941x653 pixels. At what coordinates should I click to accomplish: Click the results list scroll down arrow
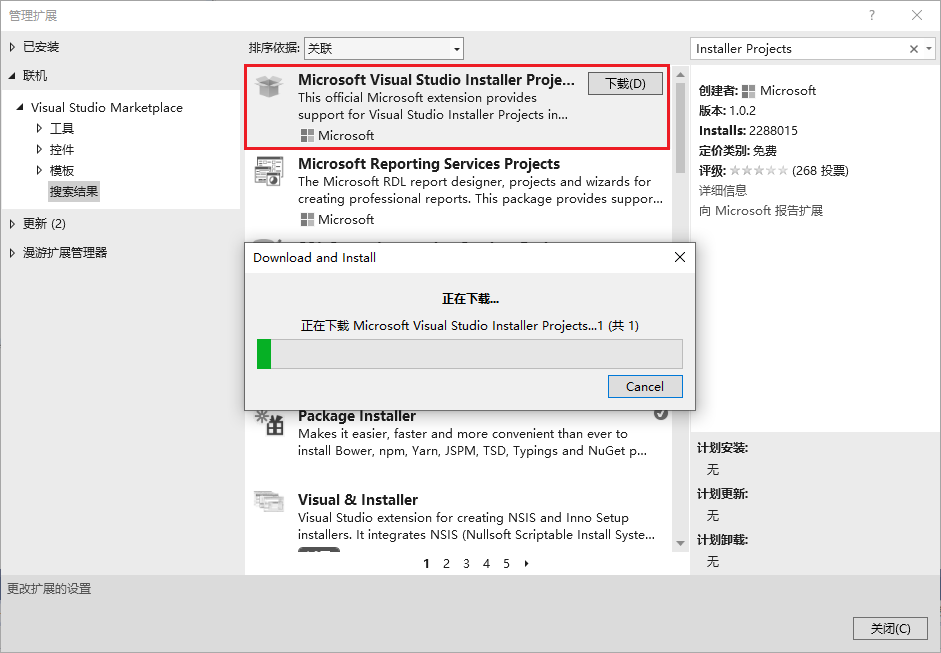pos(680,543)
